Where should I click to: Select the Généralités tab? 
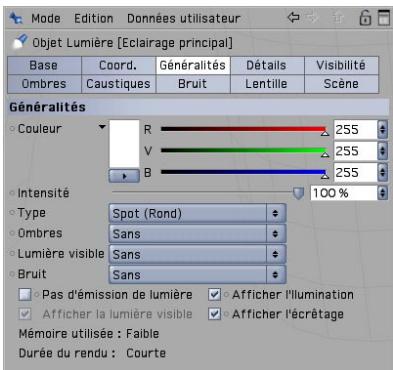[x=193, y=65]
